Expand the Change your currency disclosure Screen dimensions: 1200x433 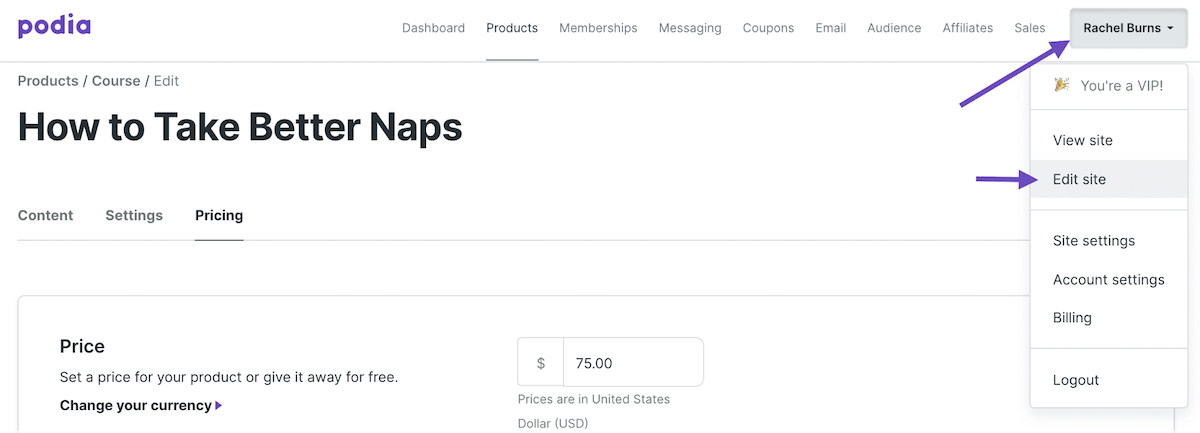140,406
